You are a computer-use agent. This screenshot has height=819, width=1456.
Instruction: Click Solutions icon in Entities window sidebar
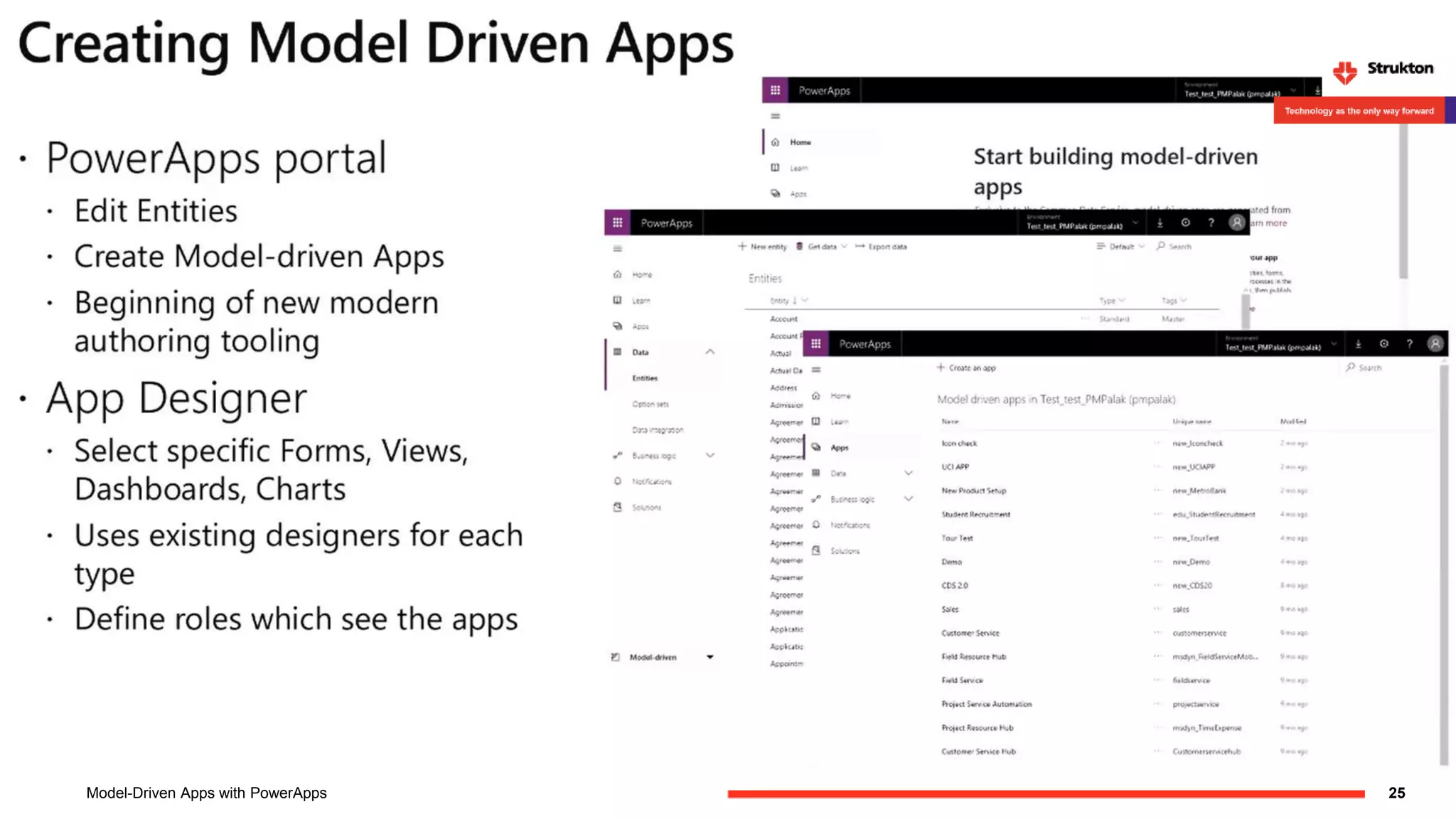click(x=617, y=508)
